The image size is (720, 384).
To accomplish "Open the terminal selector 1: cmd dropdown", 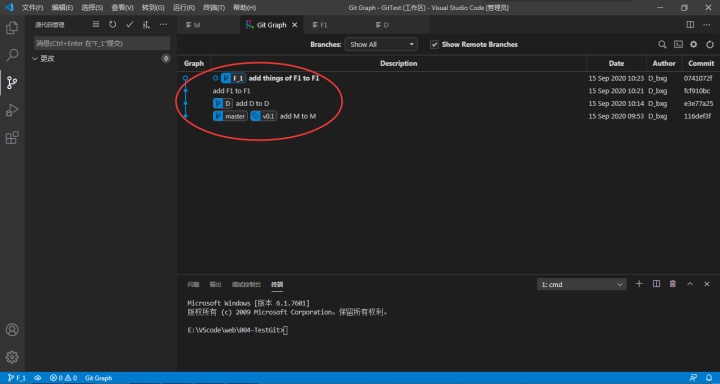I will tap(581, 284).
